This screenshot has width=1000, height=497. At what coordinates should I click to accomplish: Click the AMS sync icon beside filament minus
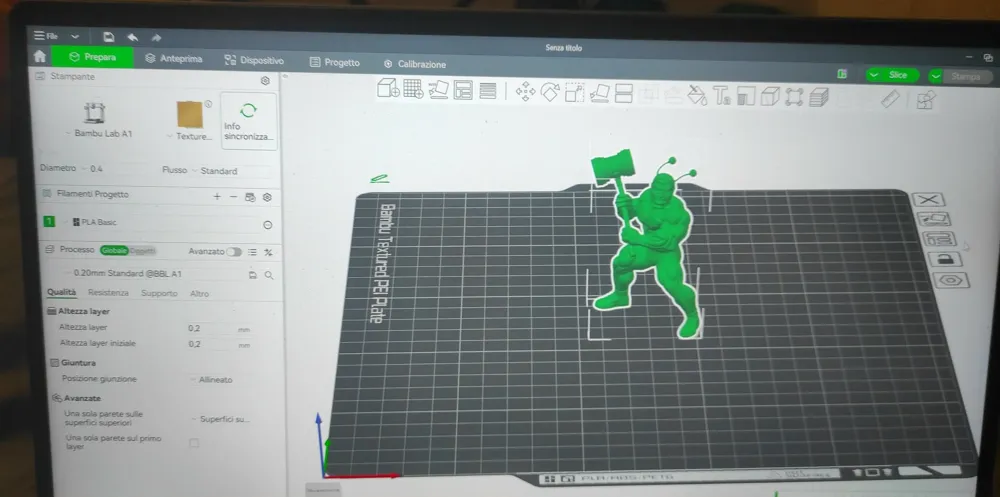pyautogui.click(x=250, y=197)
